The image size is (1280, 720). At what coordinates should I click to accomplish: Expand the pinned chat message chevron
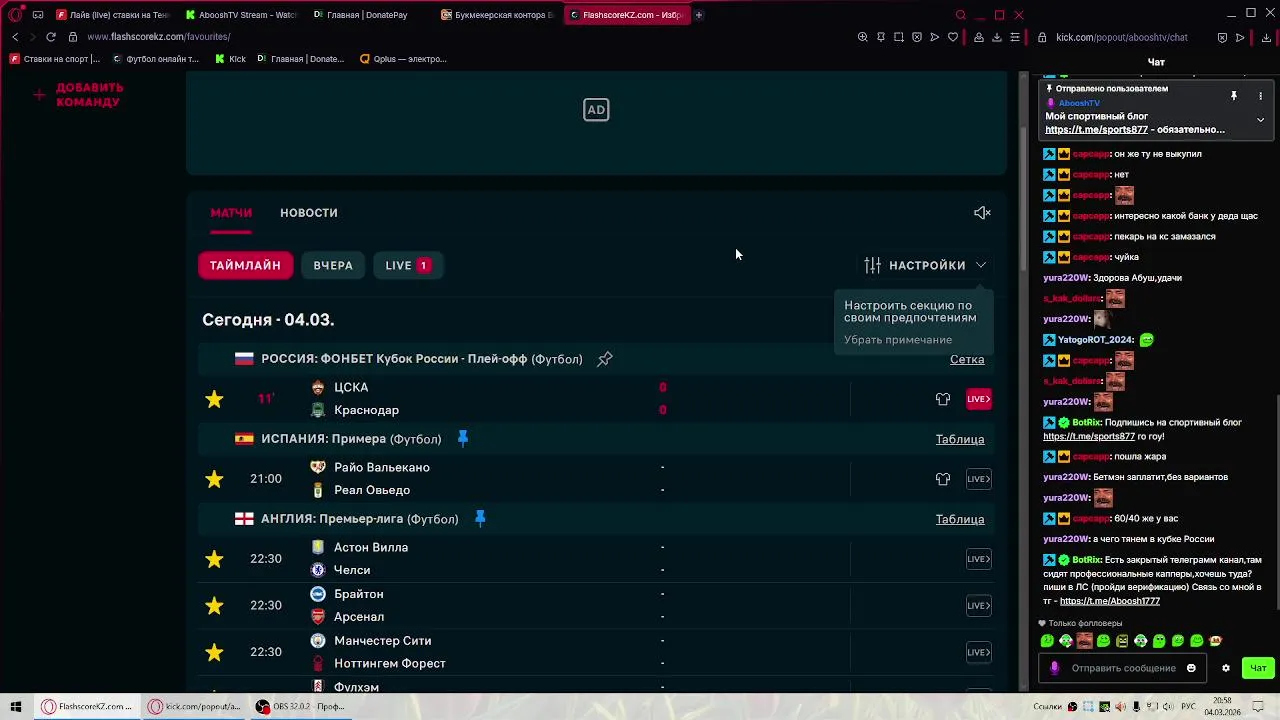pyautogui.click(x=1260, y=120)
